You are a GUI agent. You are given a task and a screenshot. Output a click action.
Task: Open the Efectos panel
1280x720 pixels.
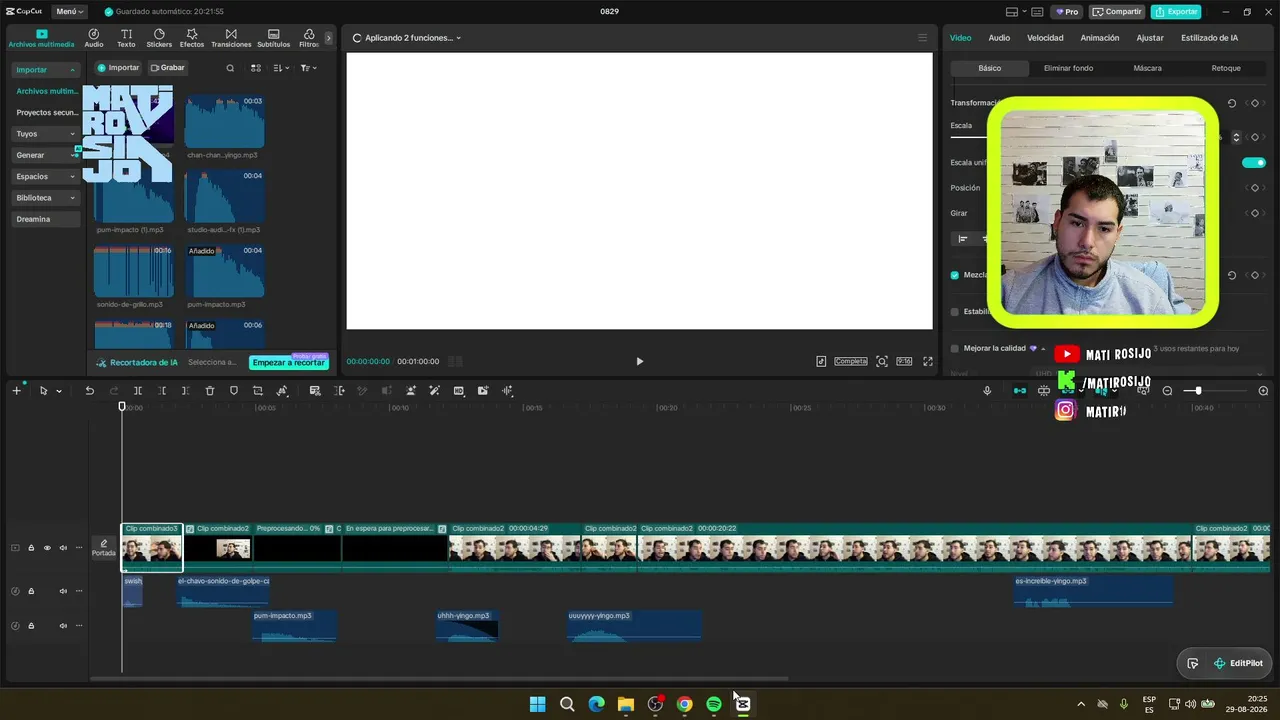(191, 38)
